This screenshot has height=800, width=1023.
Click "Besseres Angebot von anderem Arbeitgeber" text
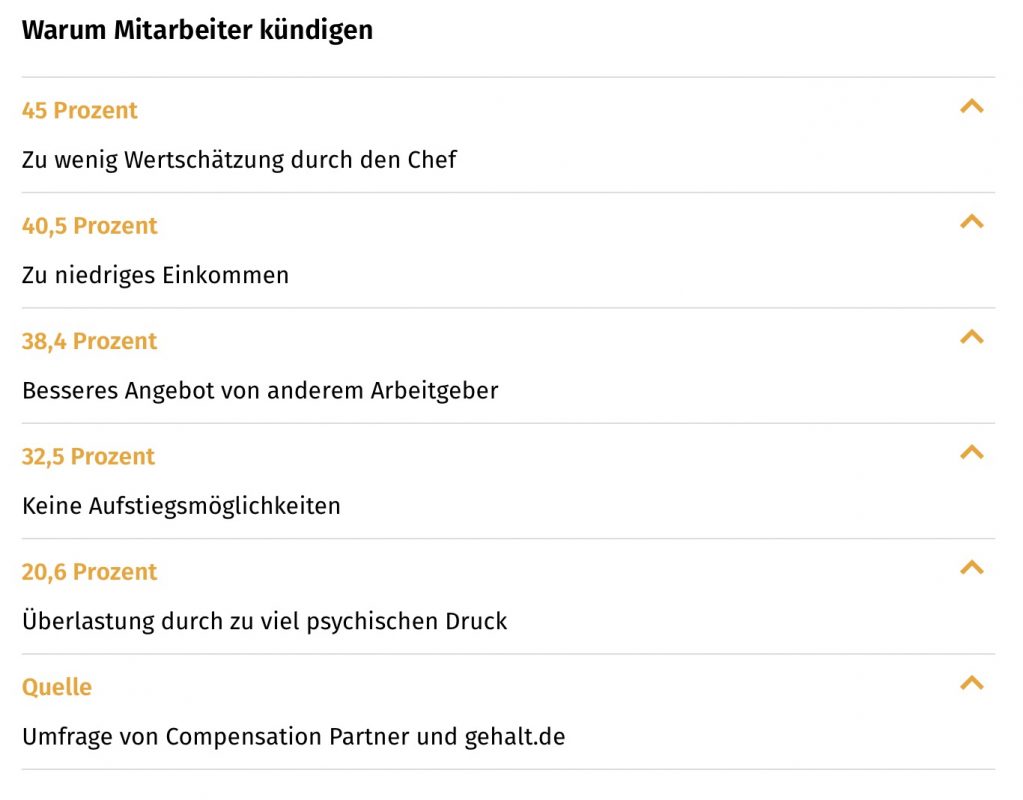260,390
